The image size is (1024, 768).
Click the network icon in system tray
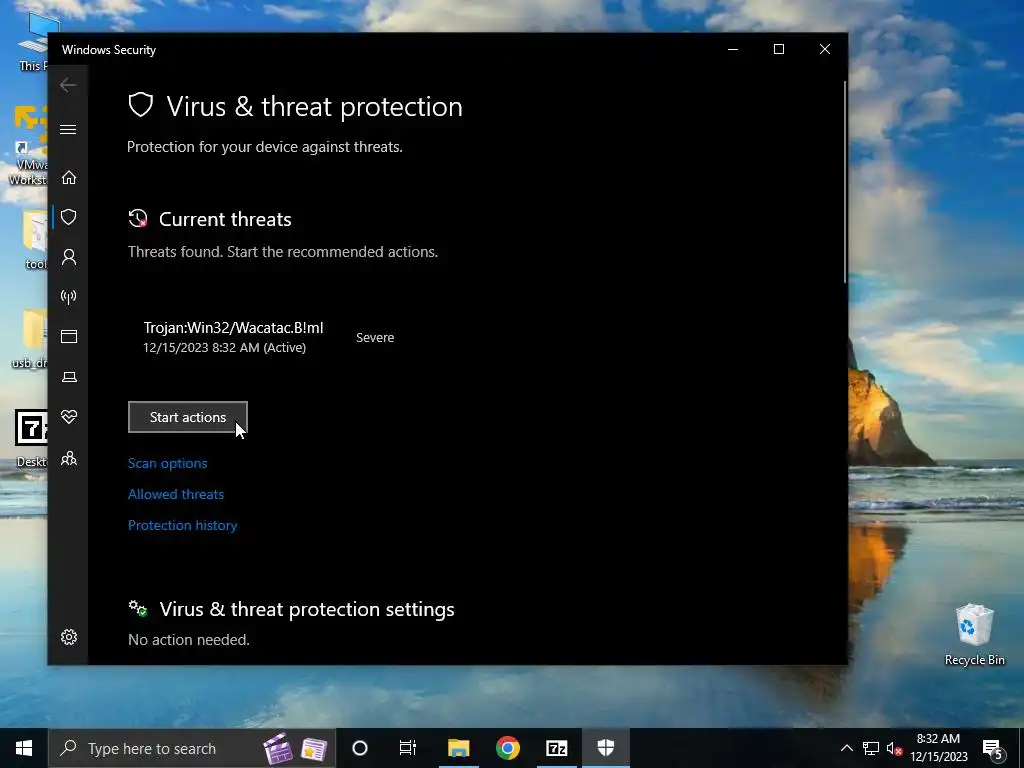(x=871, y=748)
